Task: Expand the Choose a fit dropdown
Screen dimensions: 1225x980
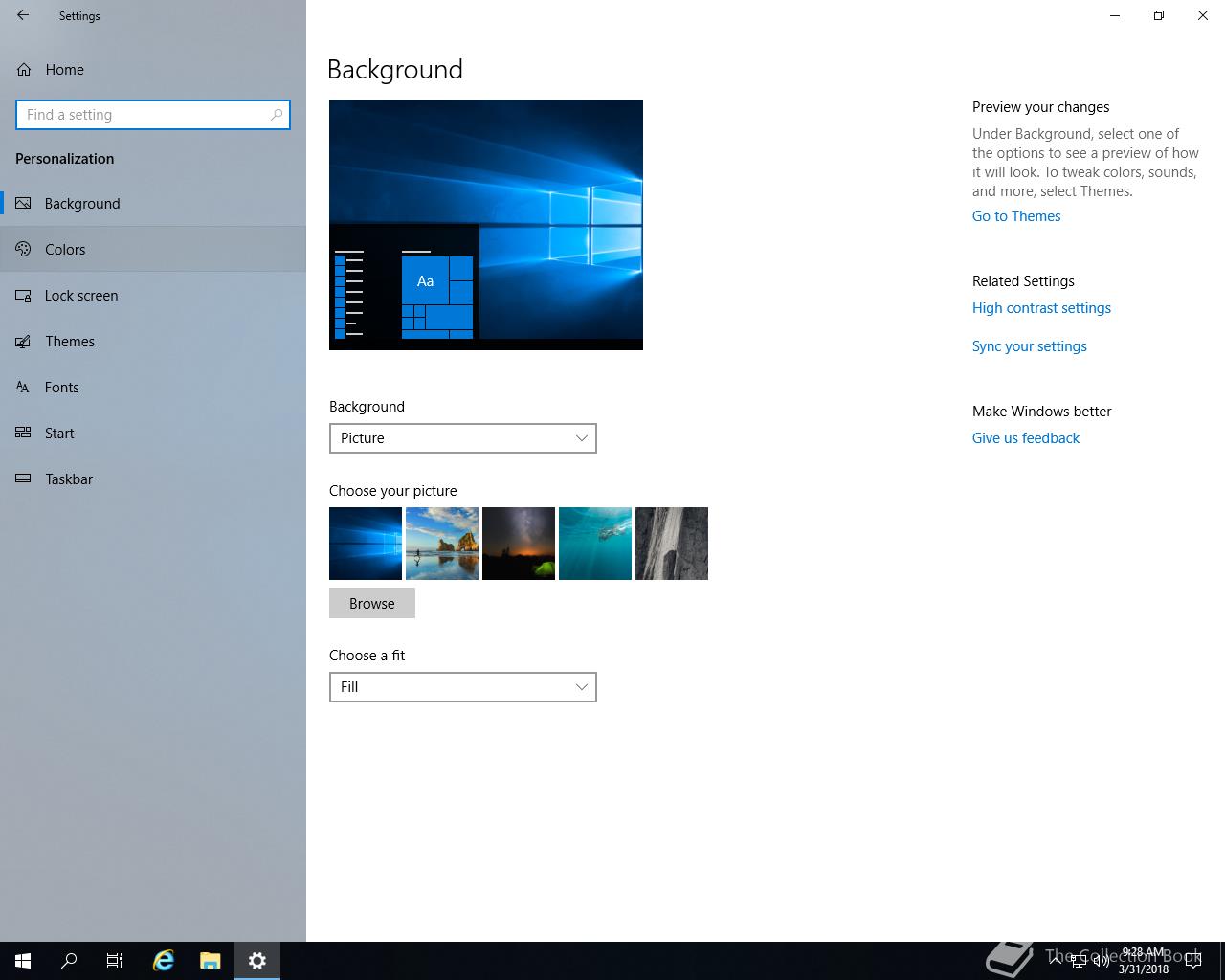Action: (462, 687)
